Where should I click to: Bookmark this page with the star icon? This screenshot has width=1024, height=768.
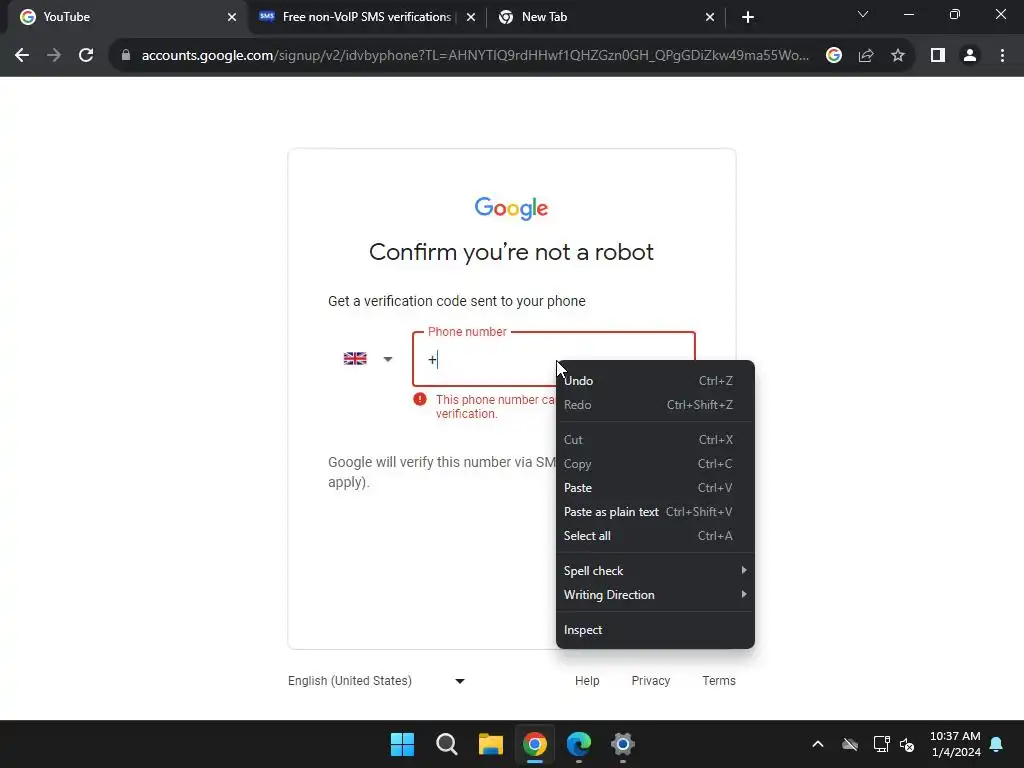(898, 56)
